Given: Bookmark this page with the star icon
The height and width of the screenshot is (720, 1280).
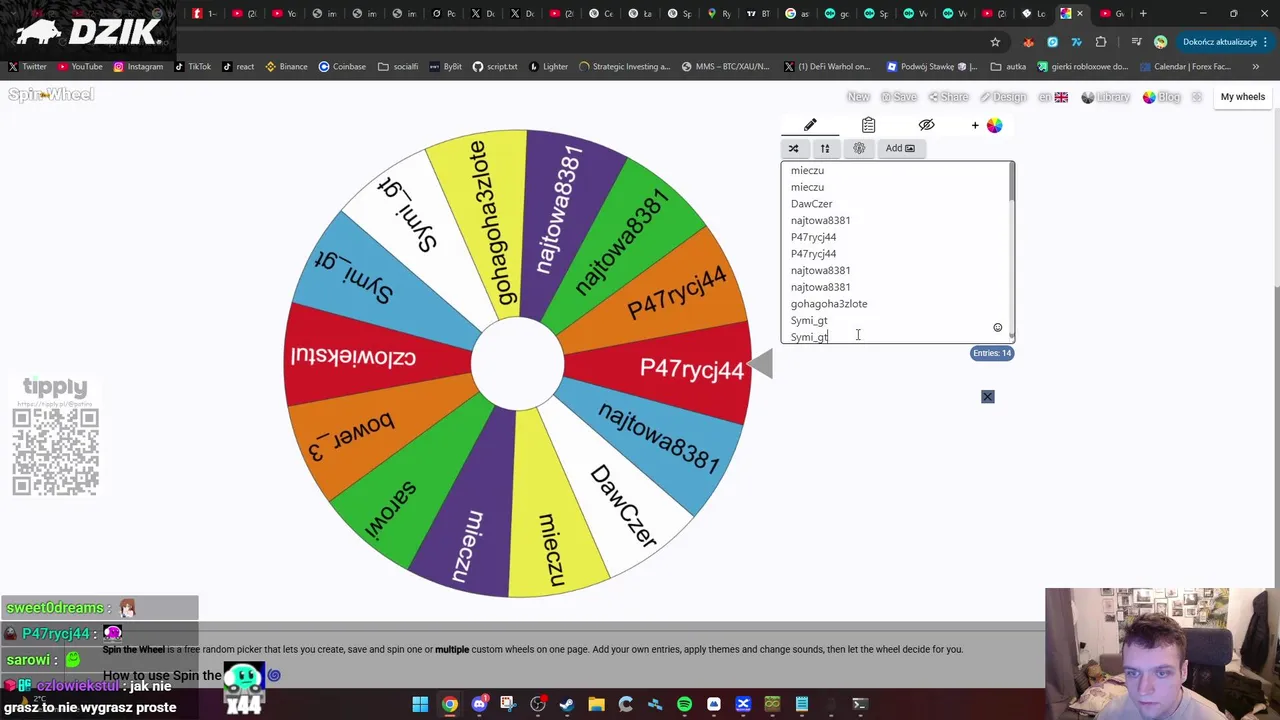Looking at the screenshot, I should click(x=995, y=42).
